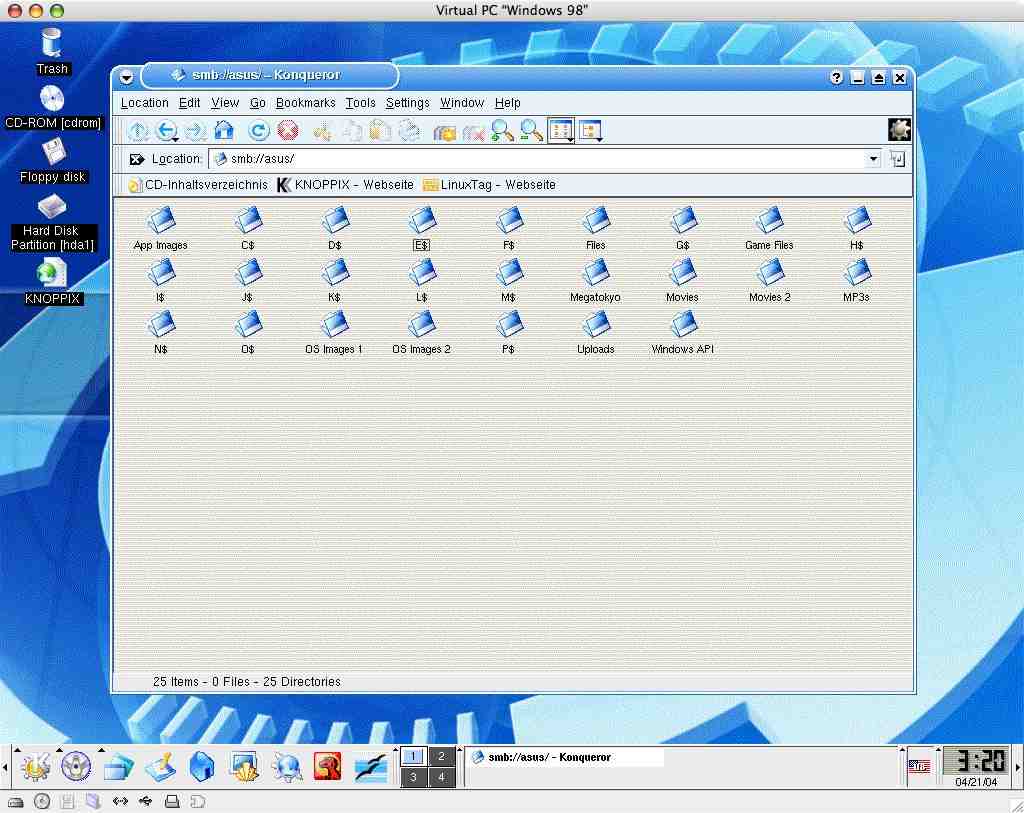Hide the panel using right edge arrow

[x=1018, y=767]
